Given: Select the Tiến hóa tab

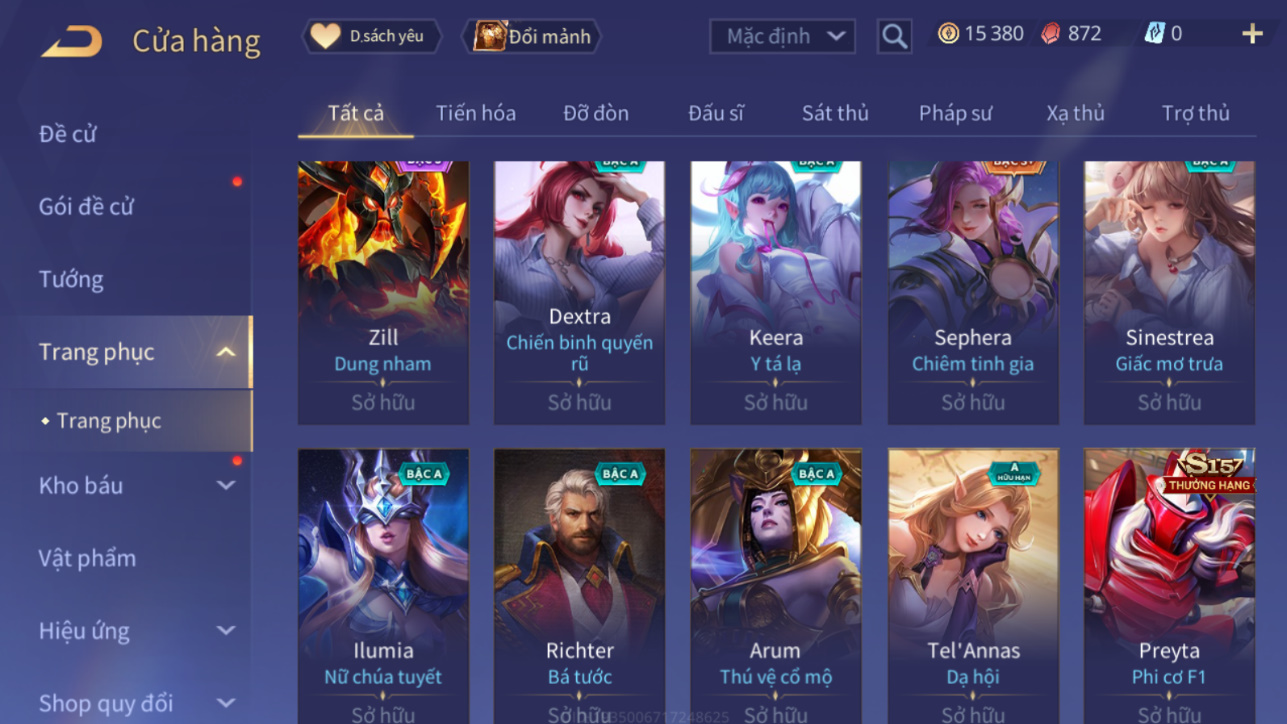Looking at the screenshot, I should pos(476,113).
